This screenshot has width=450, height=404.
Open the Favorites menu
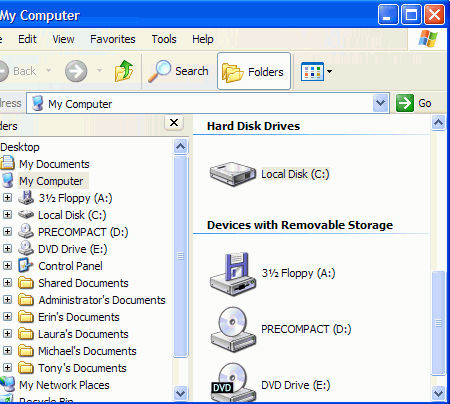pos(113,39)
